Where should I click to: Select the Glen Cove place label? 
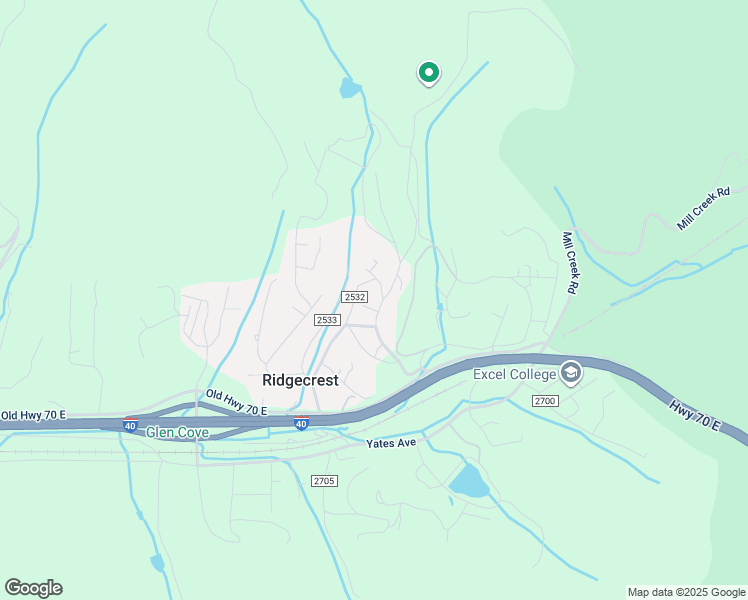click(x=177, y=433)
